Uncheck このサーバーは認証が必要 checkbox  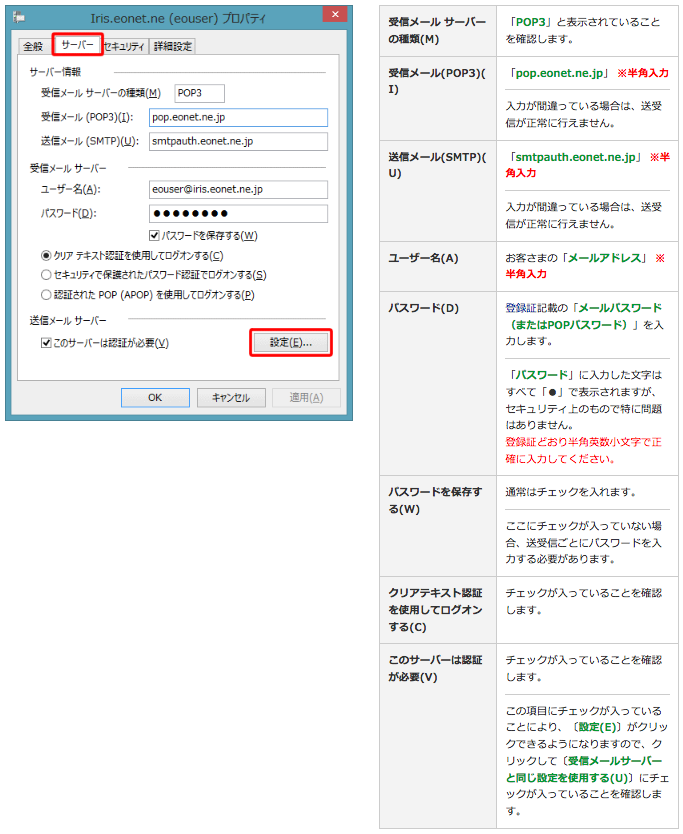point(46,343)
